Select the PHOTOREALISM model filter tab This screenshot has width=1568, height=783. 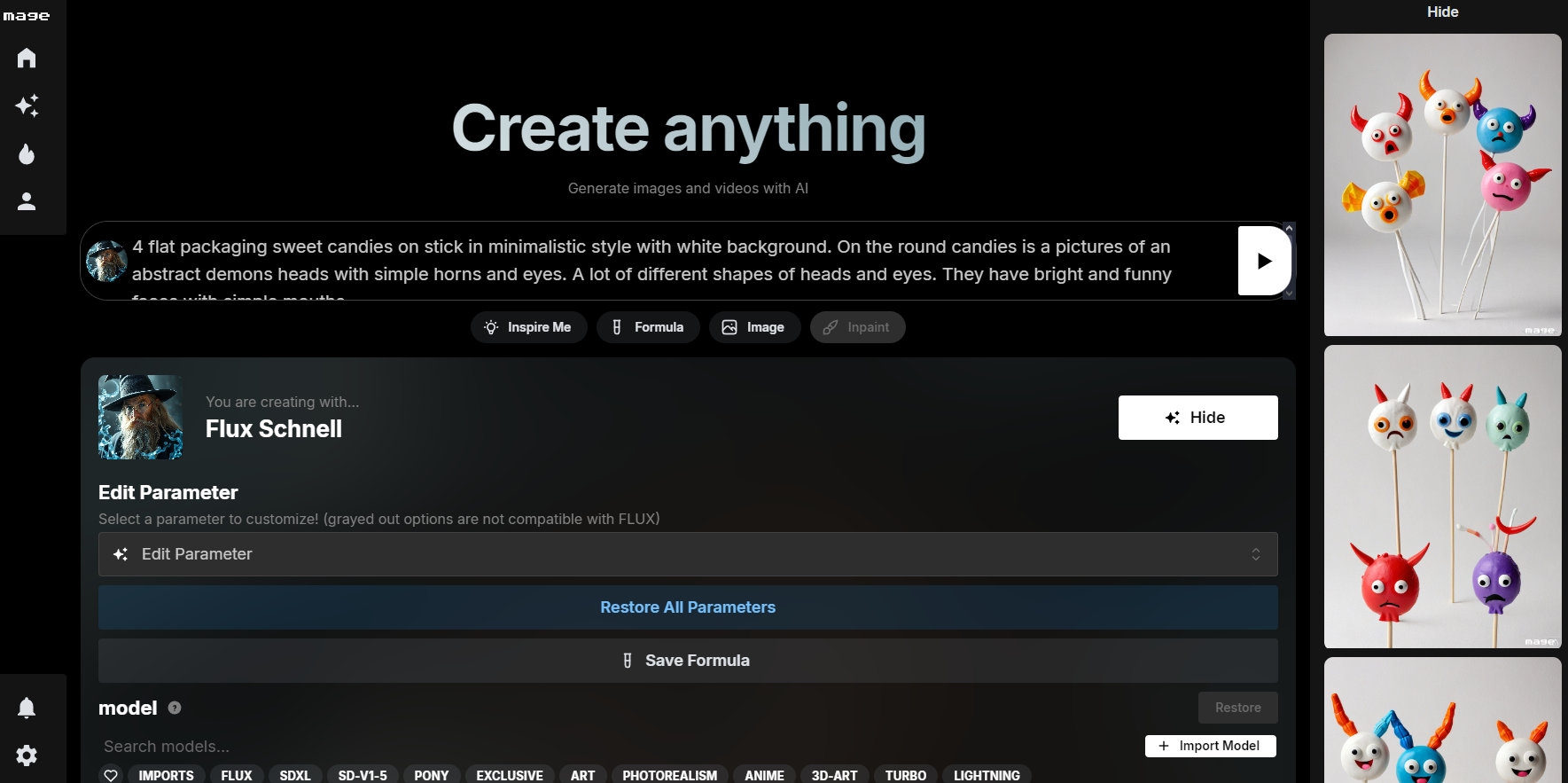(x=670, y=775)
